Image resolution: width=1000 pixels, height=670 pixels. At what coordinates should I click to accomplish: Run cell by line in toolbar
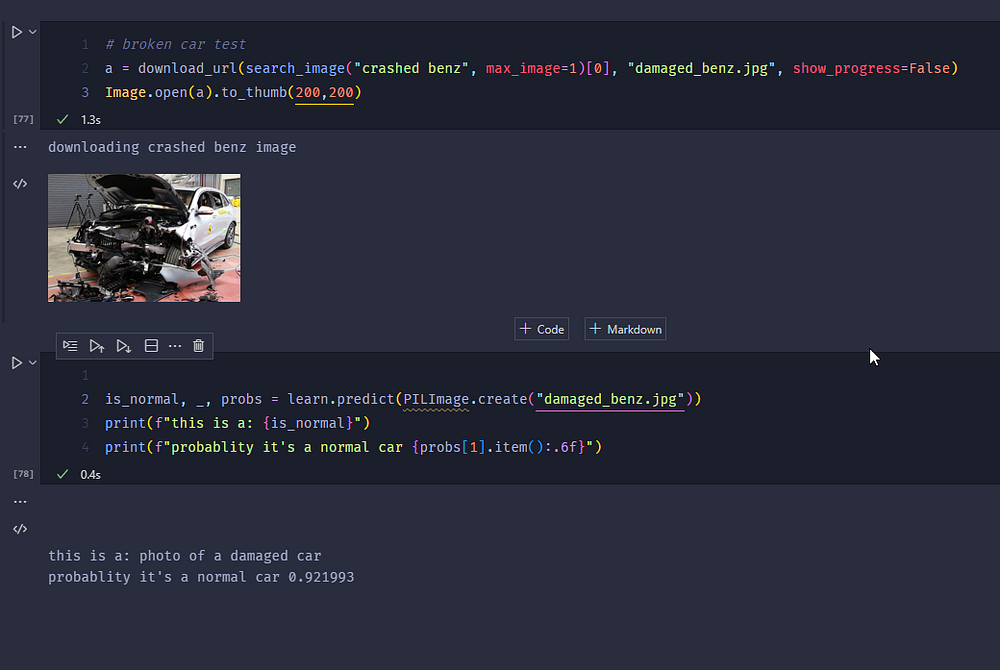[x=70, y=346]
